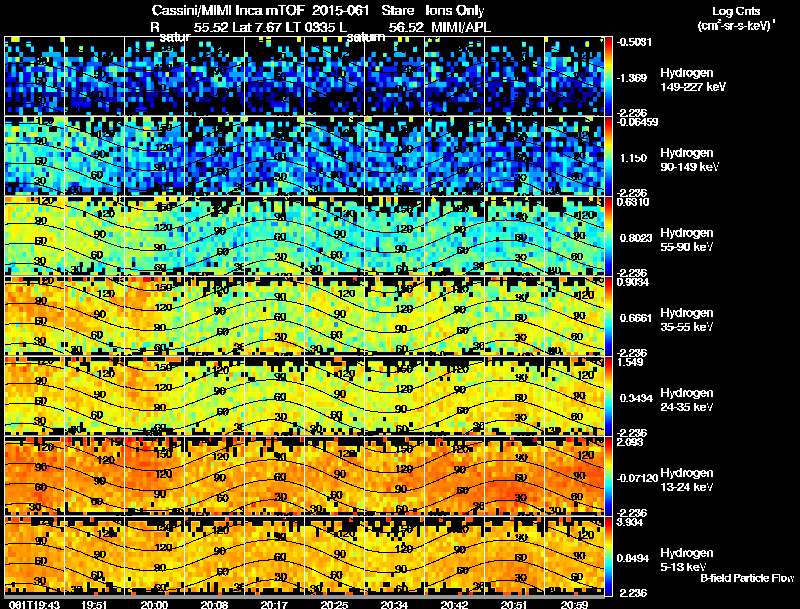Click the 35-55 keV image above the 061T19:43 label
The width and height of the screenshot is (800, 609).
(x=34, y=316)
